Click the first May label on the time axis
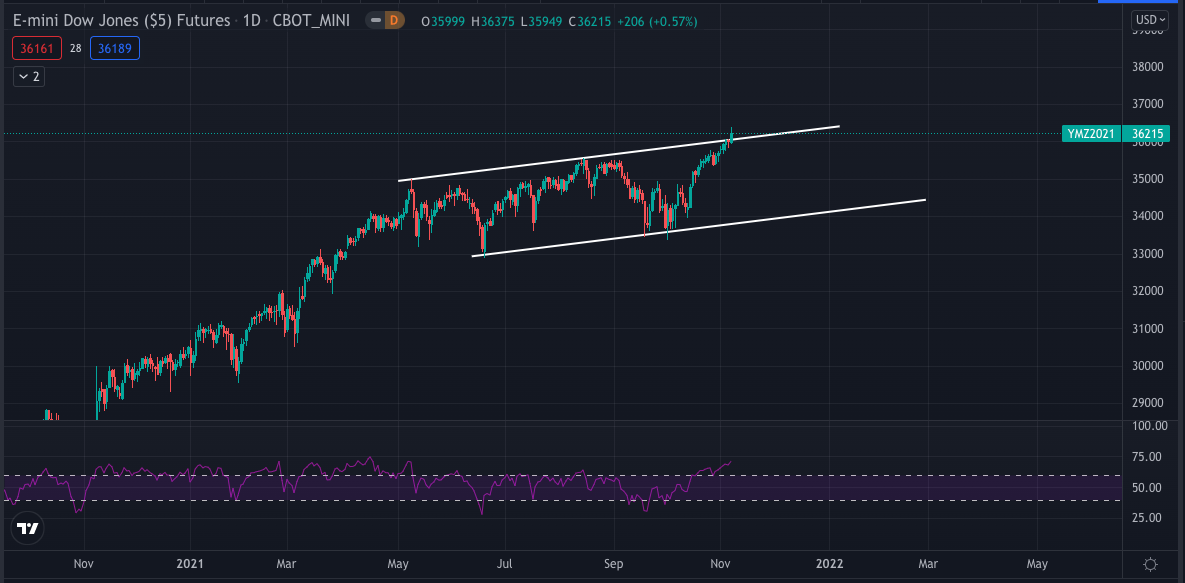 [x=398, y=564]
